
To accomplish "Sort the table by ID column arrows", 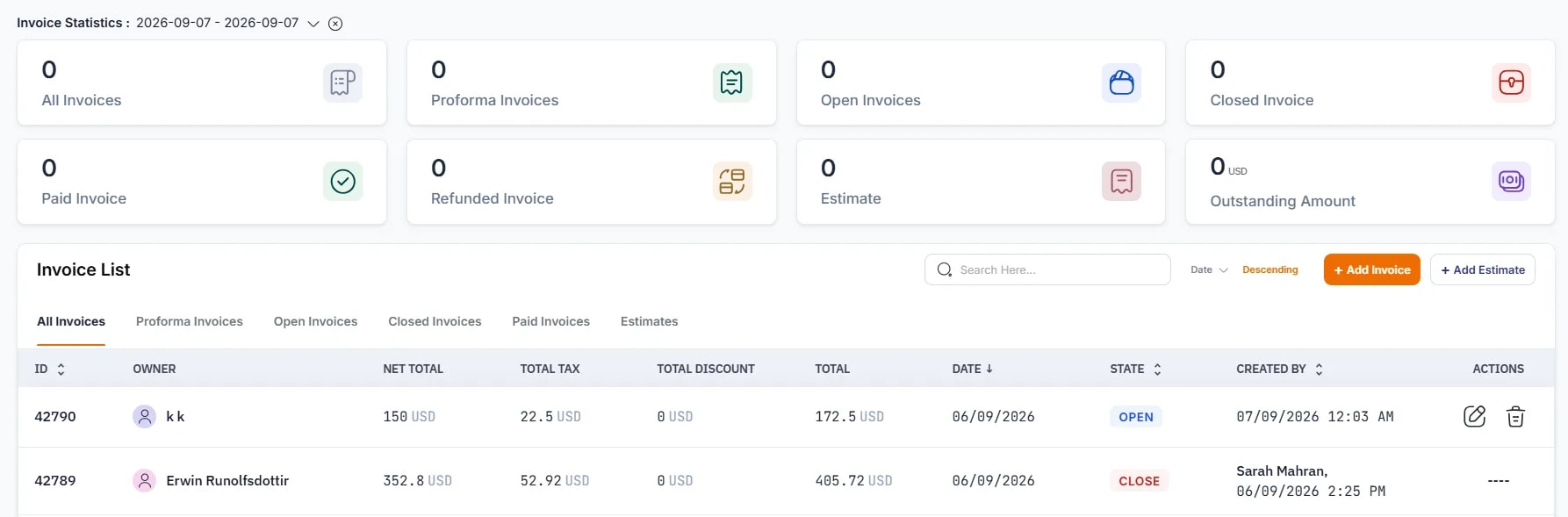I will coord(61,370).
